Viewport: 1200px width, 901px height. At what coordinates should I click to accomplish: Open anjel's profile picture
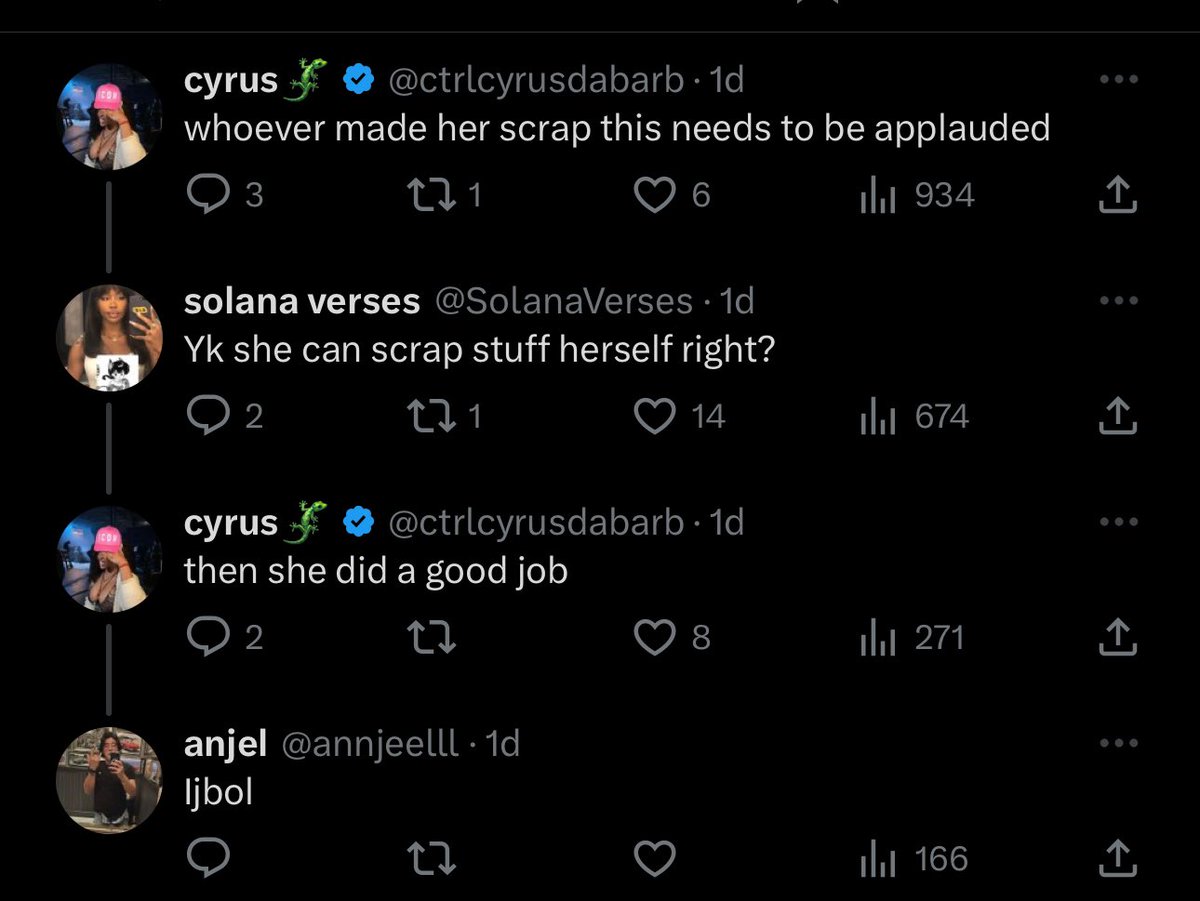pyautogui.click(x=109, y=780)
